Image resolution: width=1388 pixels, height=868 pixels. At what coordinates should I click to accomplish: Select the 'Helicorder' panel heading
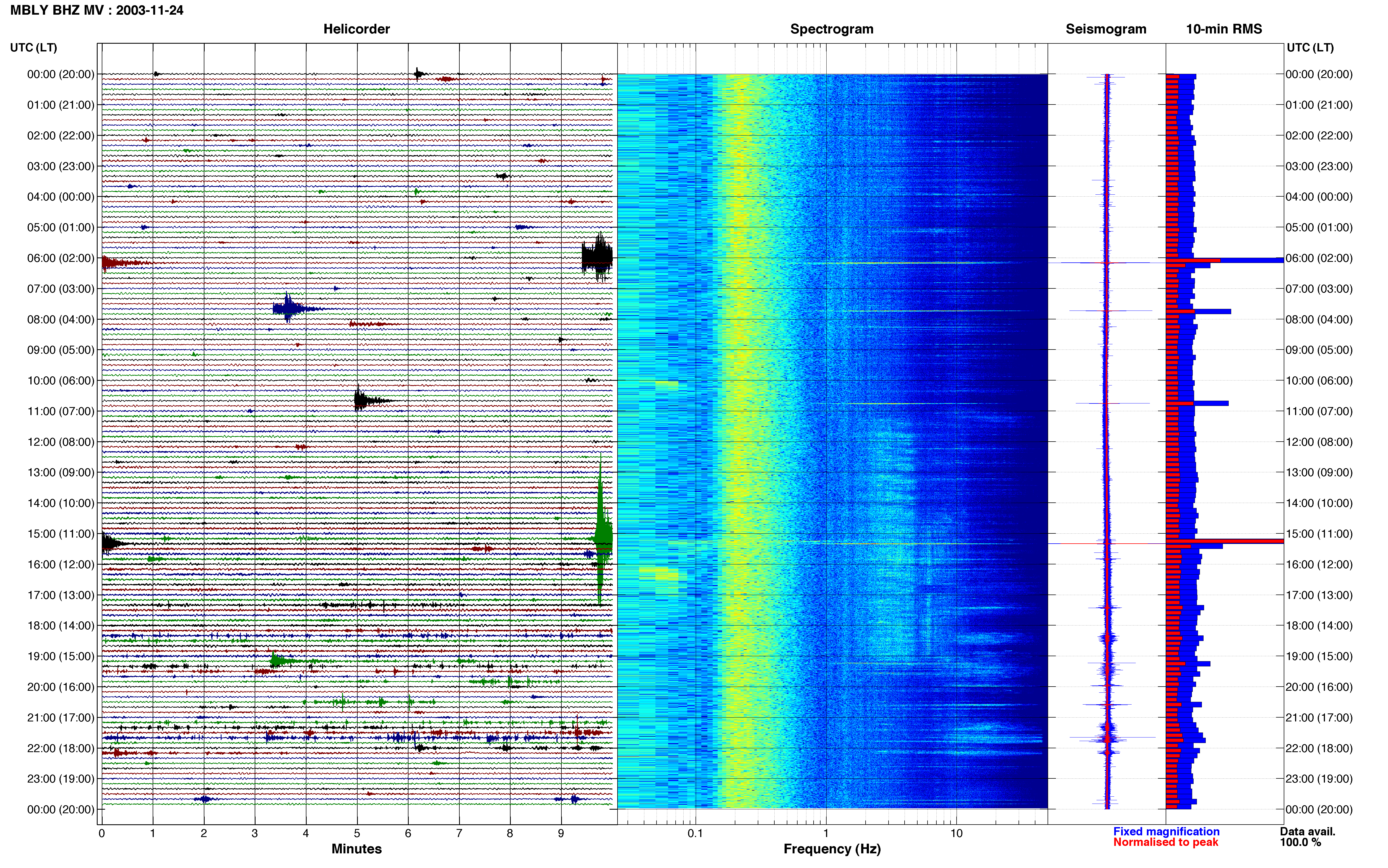click(x=356, y=29)
